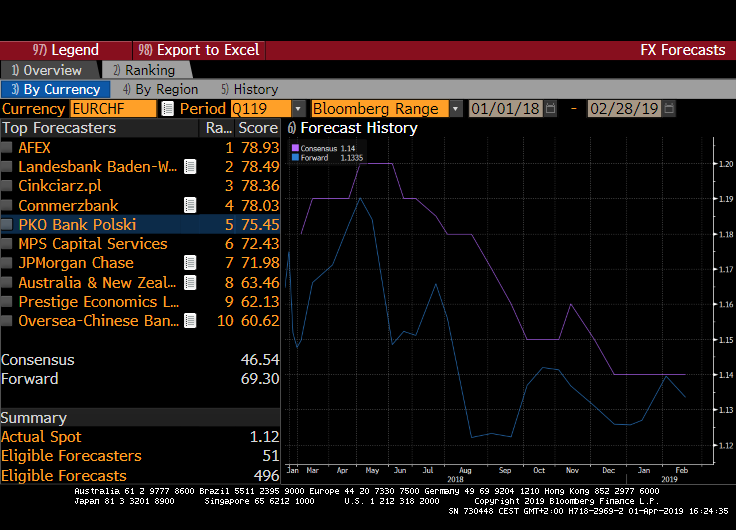736x530 pixels.
Task: Open report icon next to Commerzbank
Action: tap(190, 206)
